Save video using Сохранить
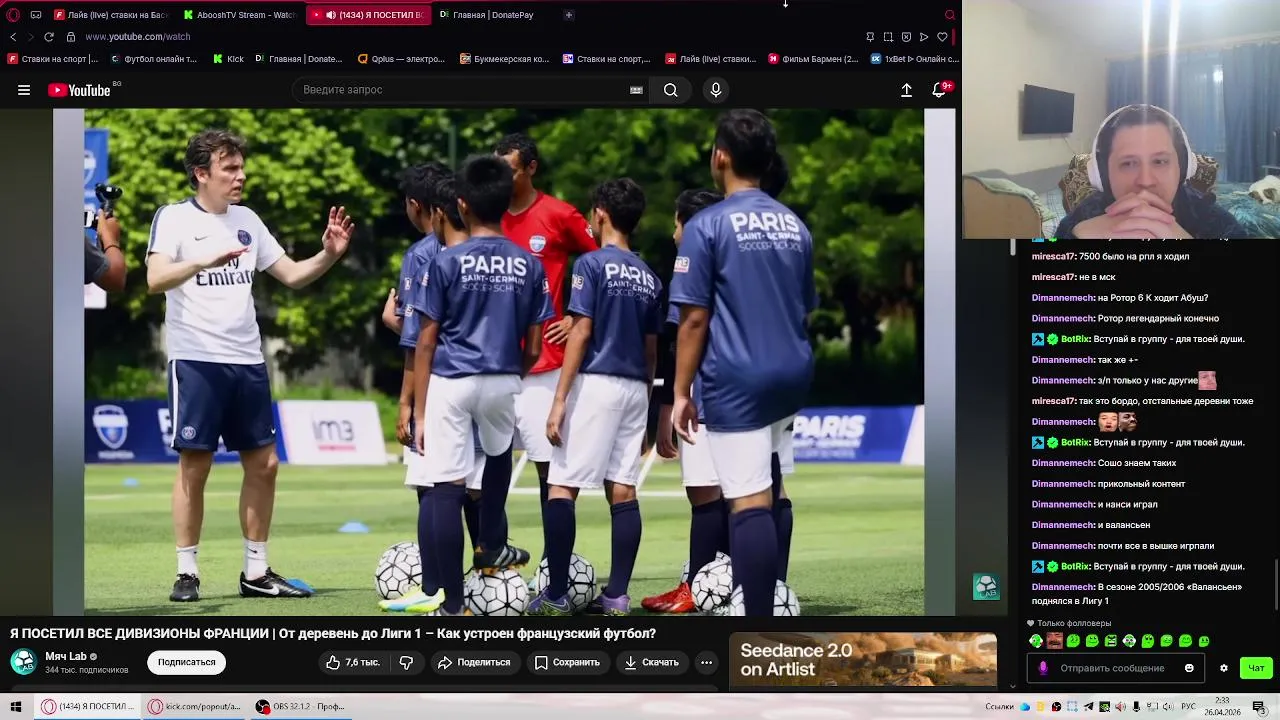Image resolution: width=1280 pixels, height=720 pixels. coord(567,662)
